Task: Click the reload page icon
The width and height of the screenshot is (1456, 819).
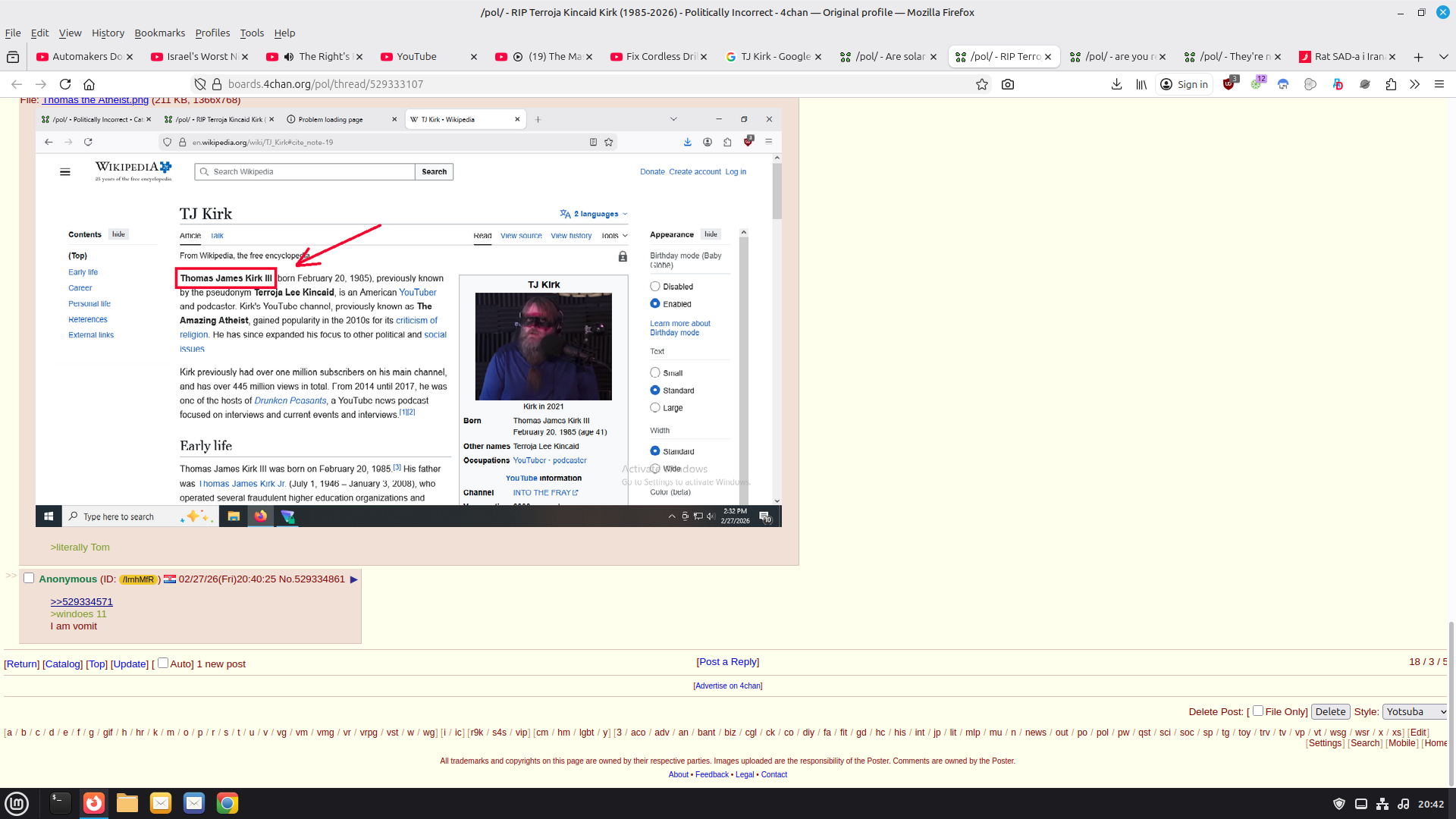Action: click(65, 84)
